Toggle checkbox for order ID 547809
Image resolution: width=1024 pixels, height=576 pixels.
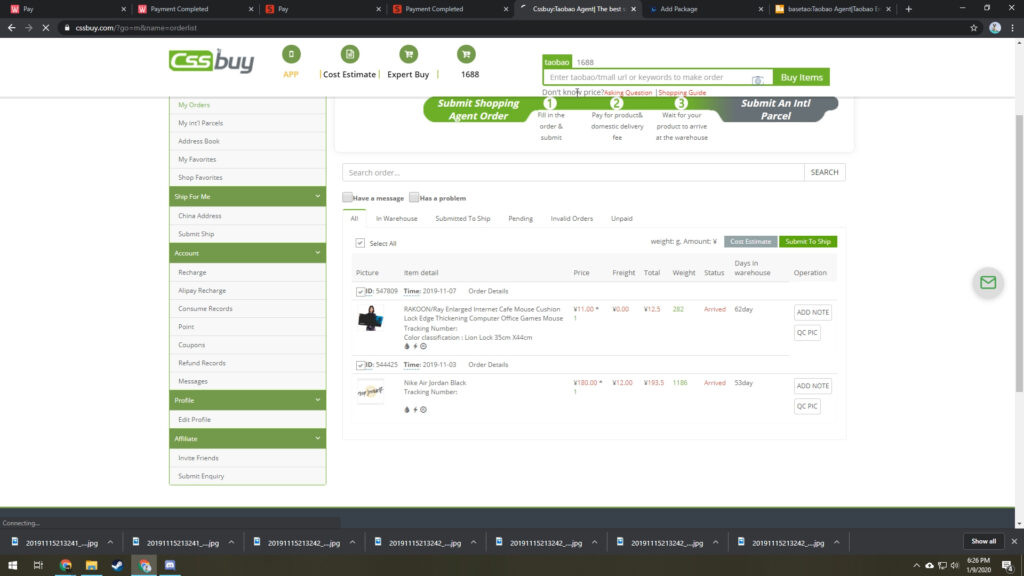coord(360,291)
